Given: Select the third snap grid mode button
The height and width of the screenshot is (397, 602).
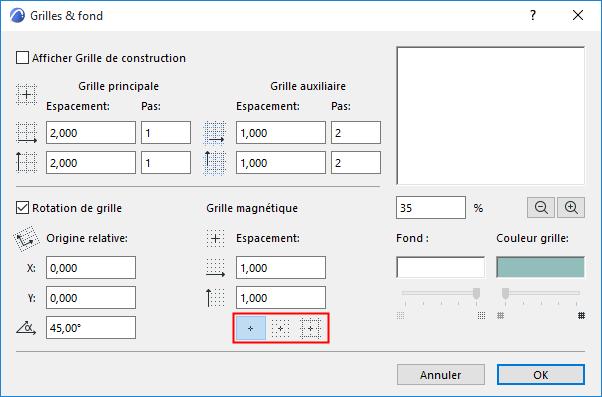Looking at the screenshot, I should click(x=310, y=328).
